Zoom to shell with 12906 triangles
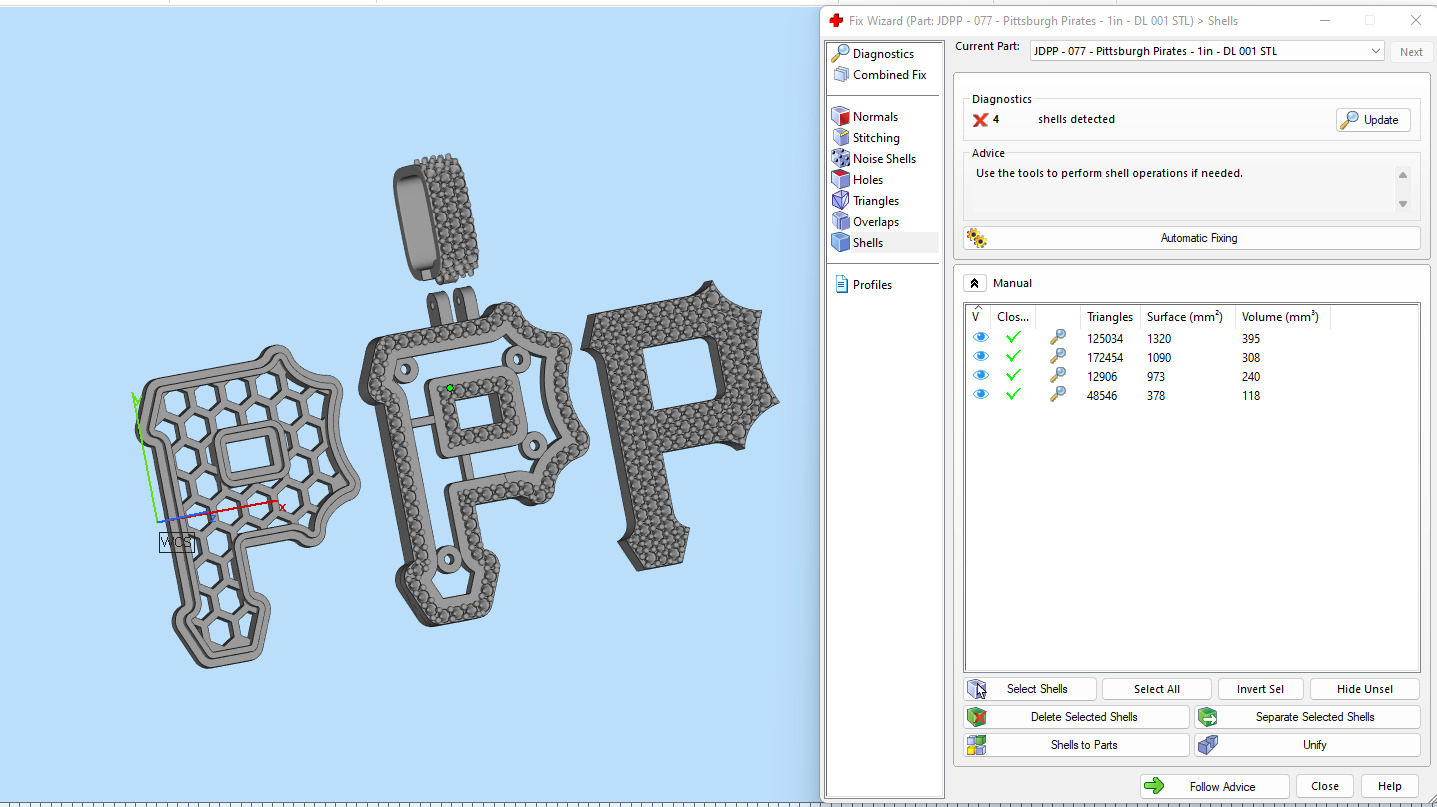 point(1057,376)
